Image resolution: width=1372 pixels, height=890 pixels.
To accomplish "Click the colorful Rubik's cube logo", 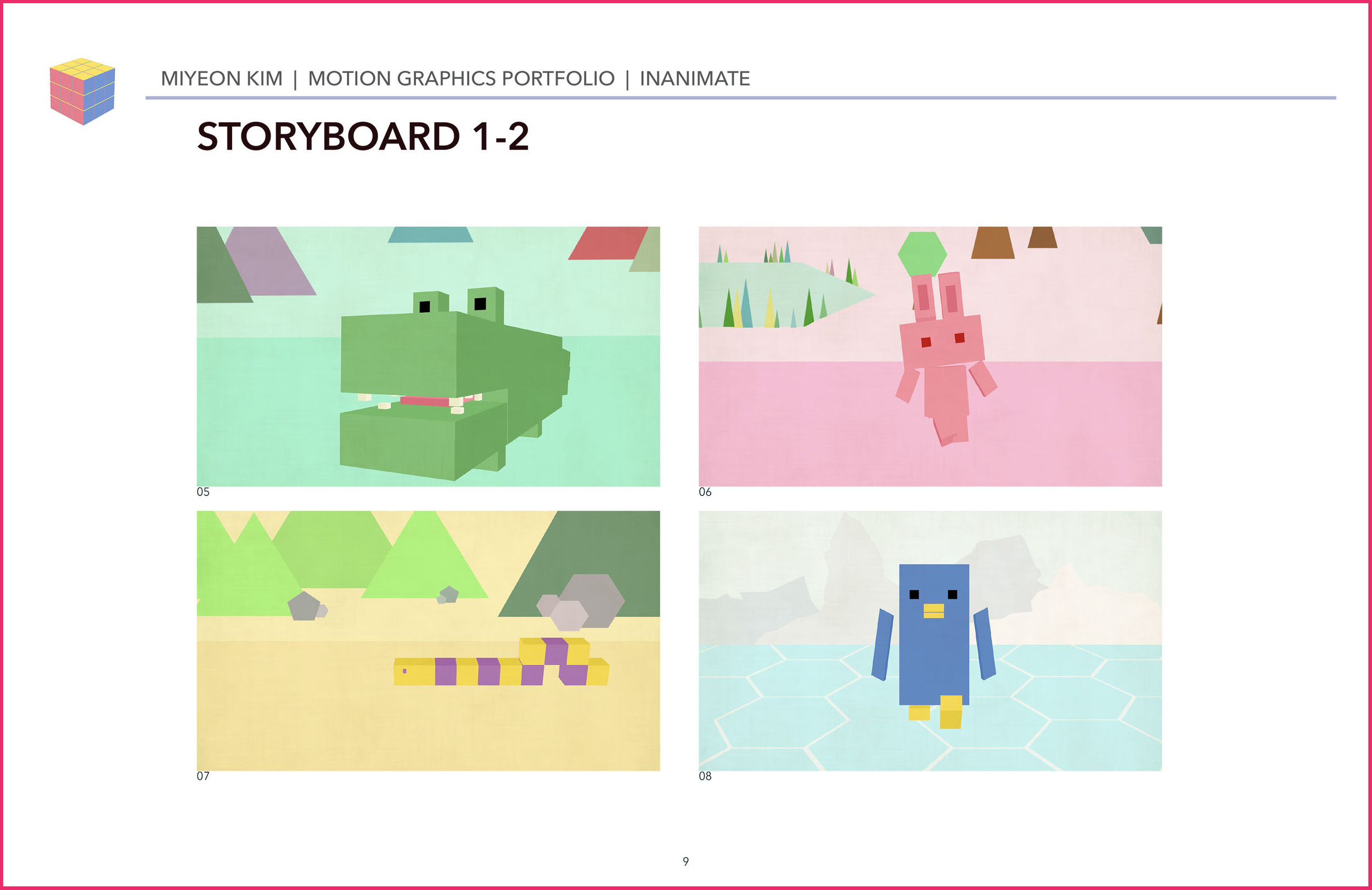I will [x=82, y=91].
